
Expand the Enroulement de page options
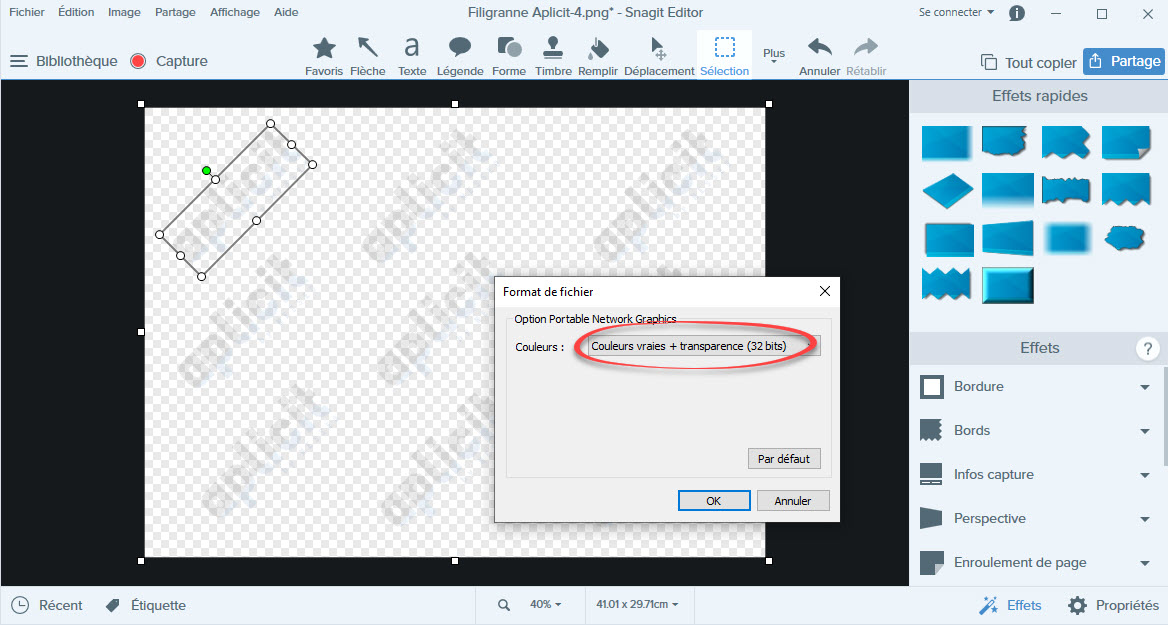point(1145,562)
